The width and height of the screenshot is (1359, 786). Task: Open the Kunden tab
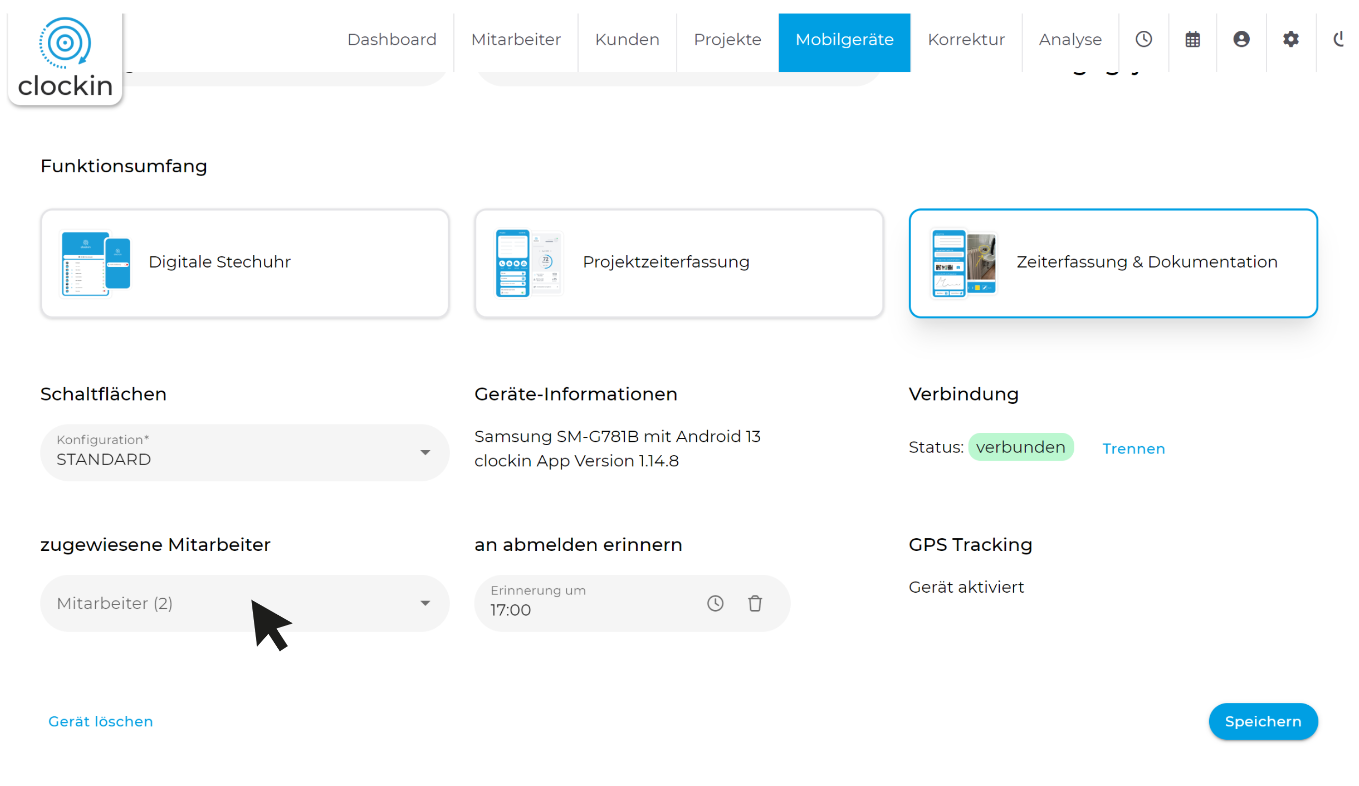[627, 40]
